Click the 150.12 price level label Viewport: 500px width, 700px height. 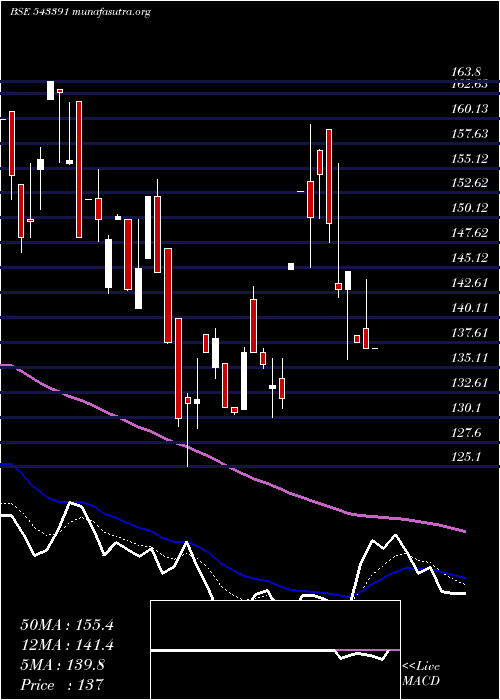(470, 208)
